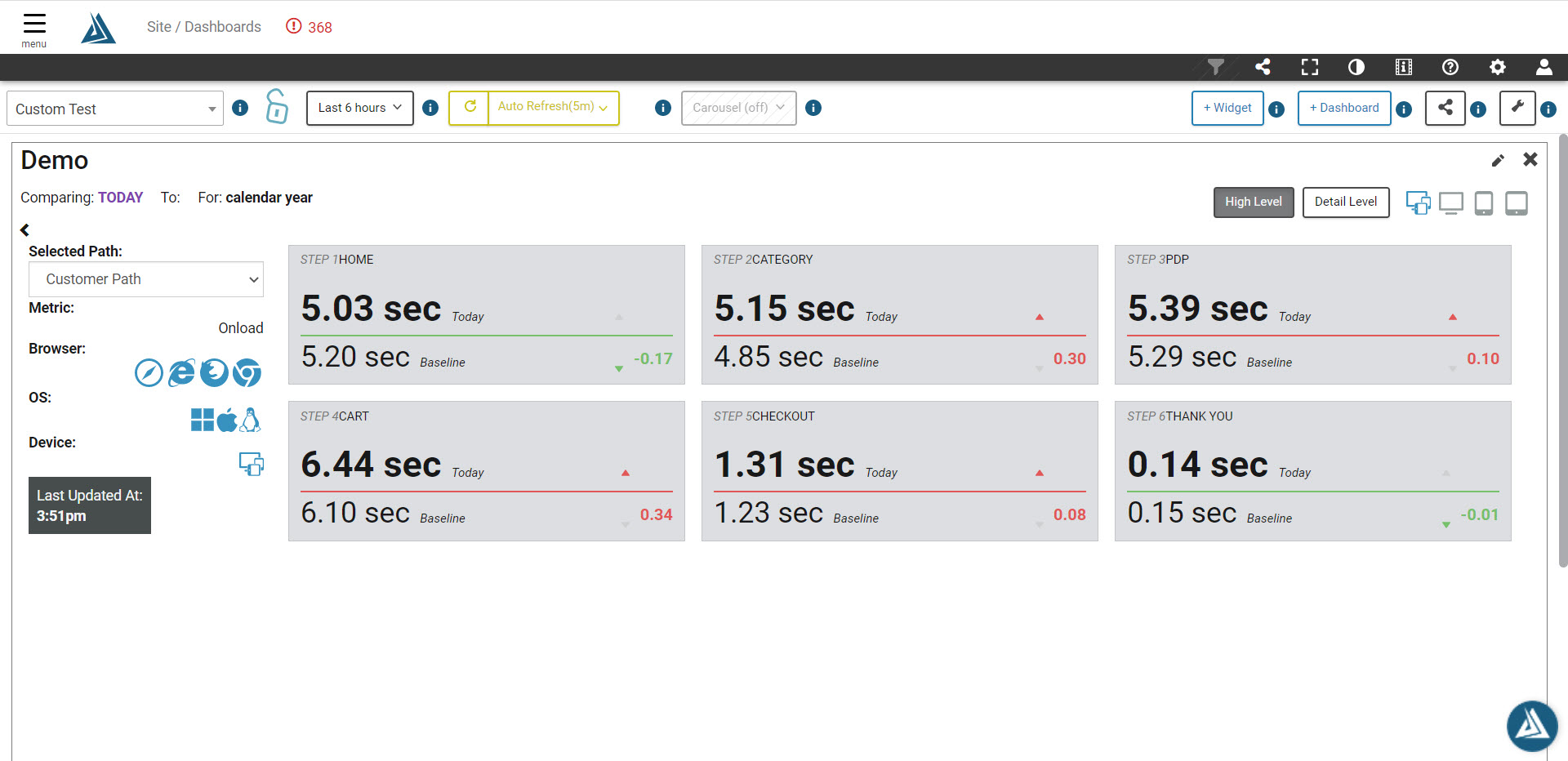Toggle Apple OS filter
This screenshot has width=1568, height=761.
pyautogui.click(x=227, y=420)
